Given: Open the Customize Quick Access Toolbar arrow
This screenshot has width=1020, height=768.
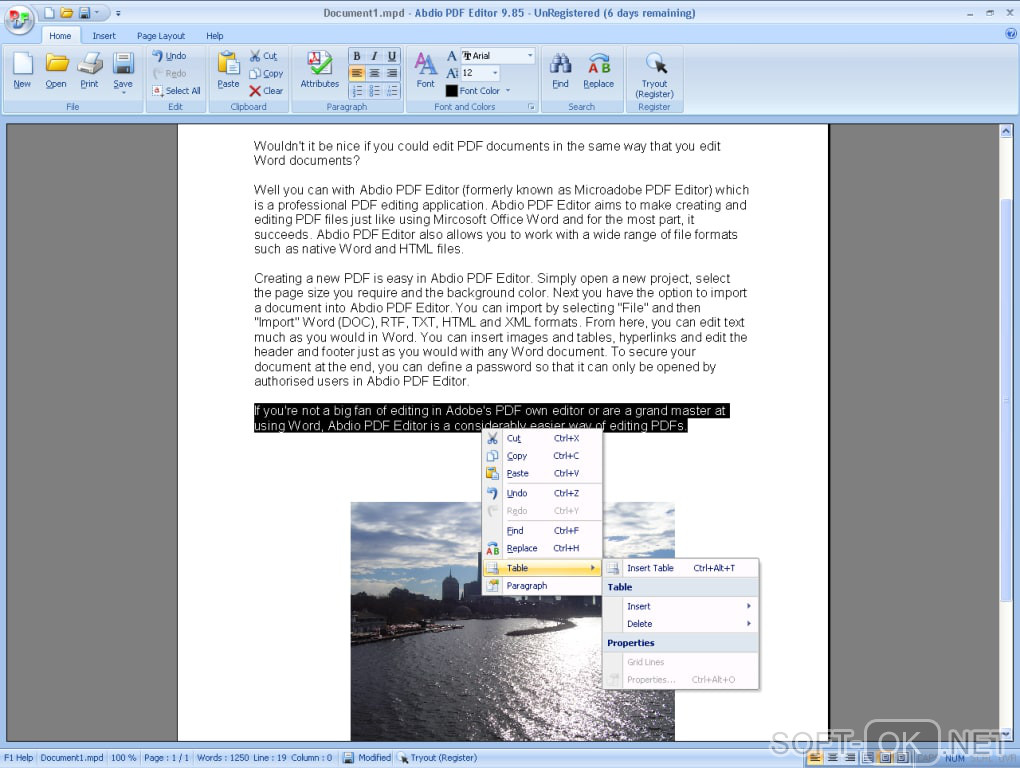Looking at the screenshot, I should click(118, 13).
